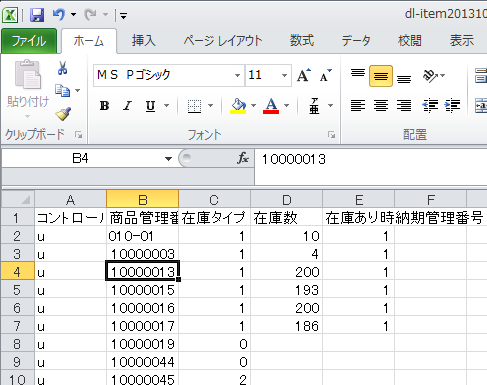This screenshot has width=487, height=385.
Task: Click the insert function fx icon
Action: click(x=243, y=158)
